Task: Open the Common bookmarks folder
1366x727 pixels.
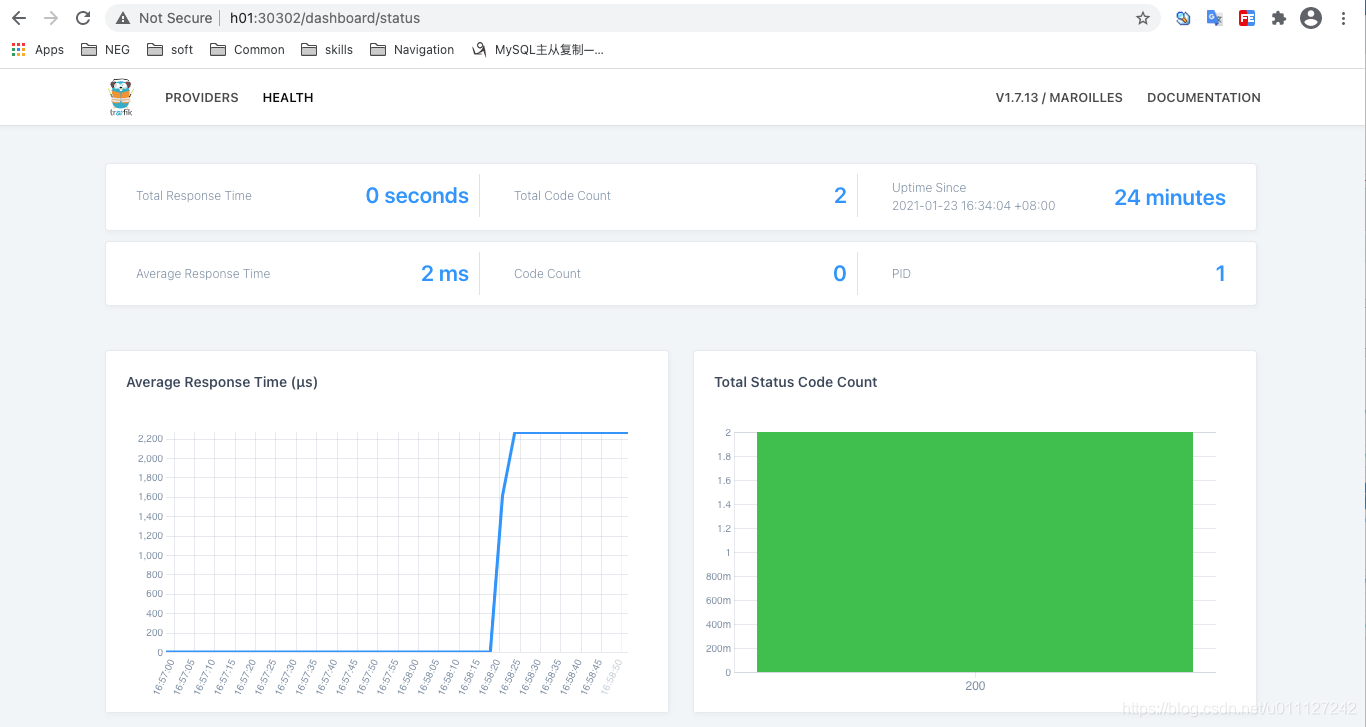Action: point(247,49)
